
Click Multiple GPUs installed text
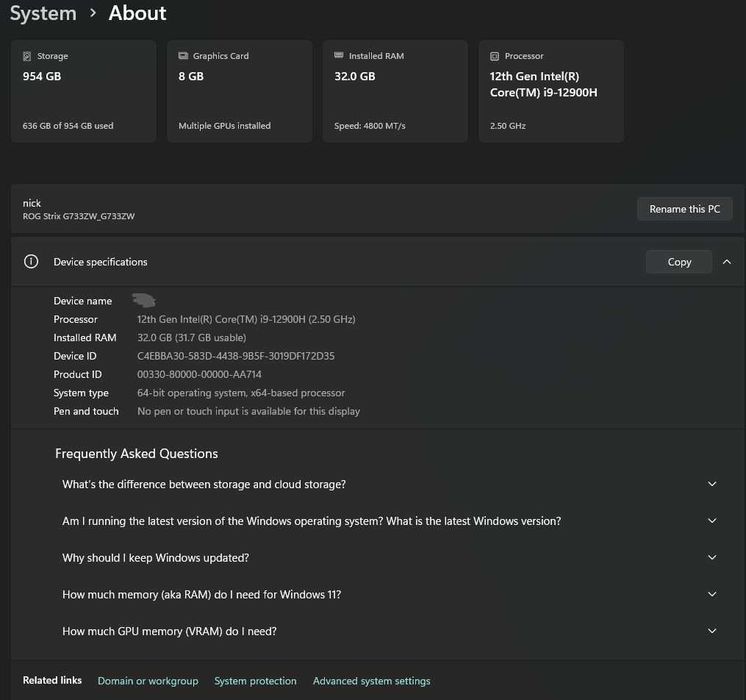(x=225, y=126)
